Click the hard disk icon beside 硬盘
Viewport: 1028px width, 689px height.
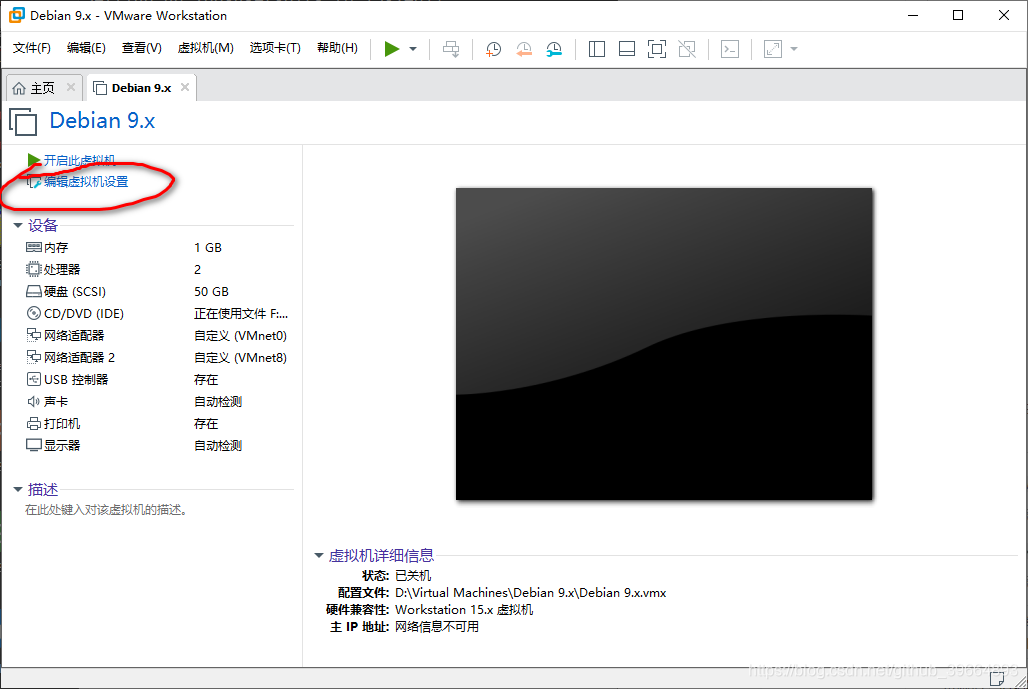click(33, 291)
